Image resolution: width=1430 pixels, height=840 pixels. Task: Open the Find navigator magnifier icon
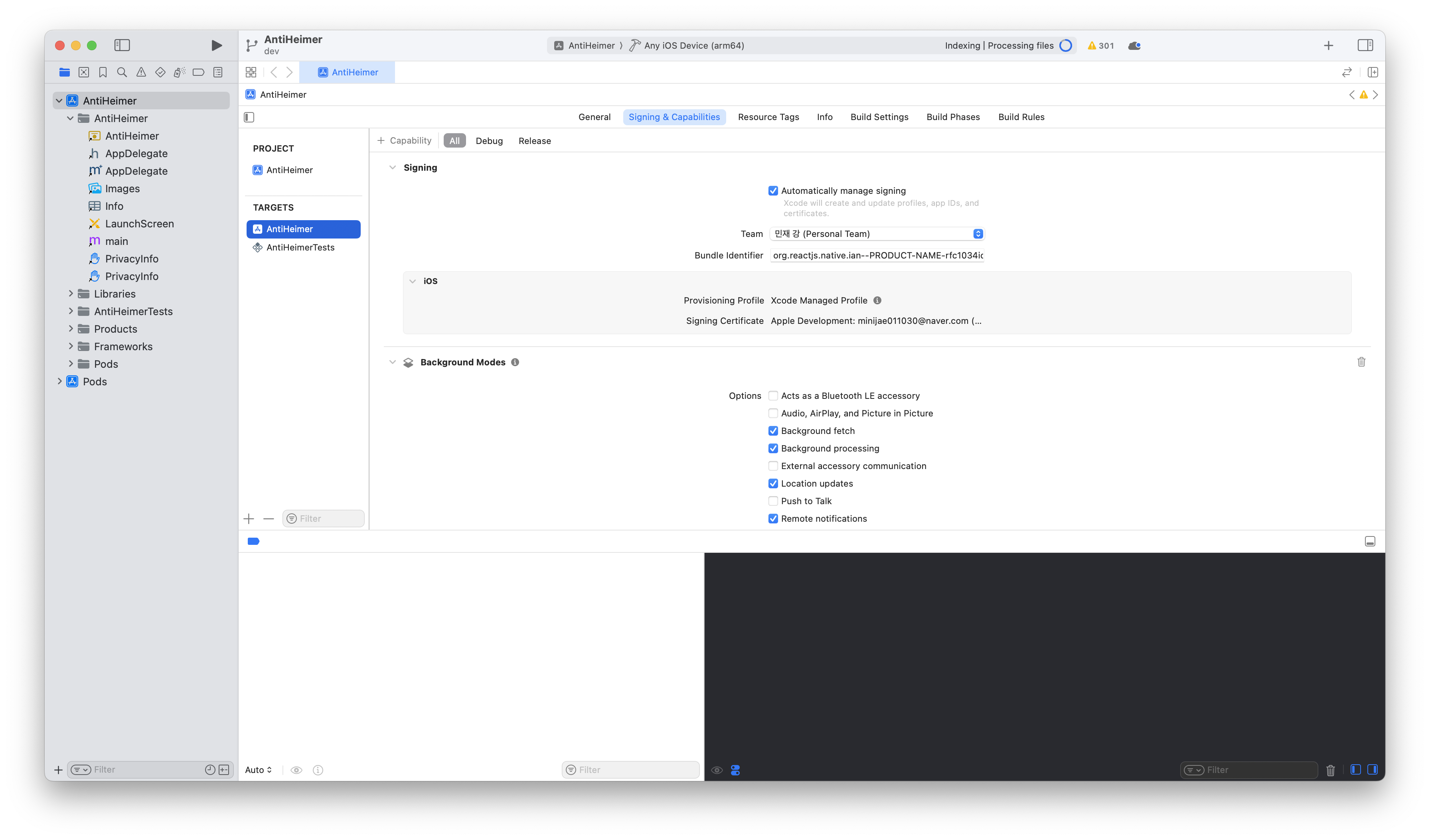[121, 72]
